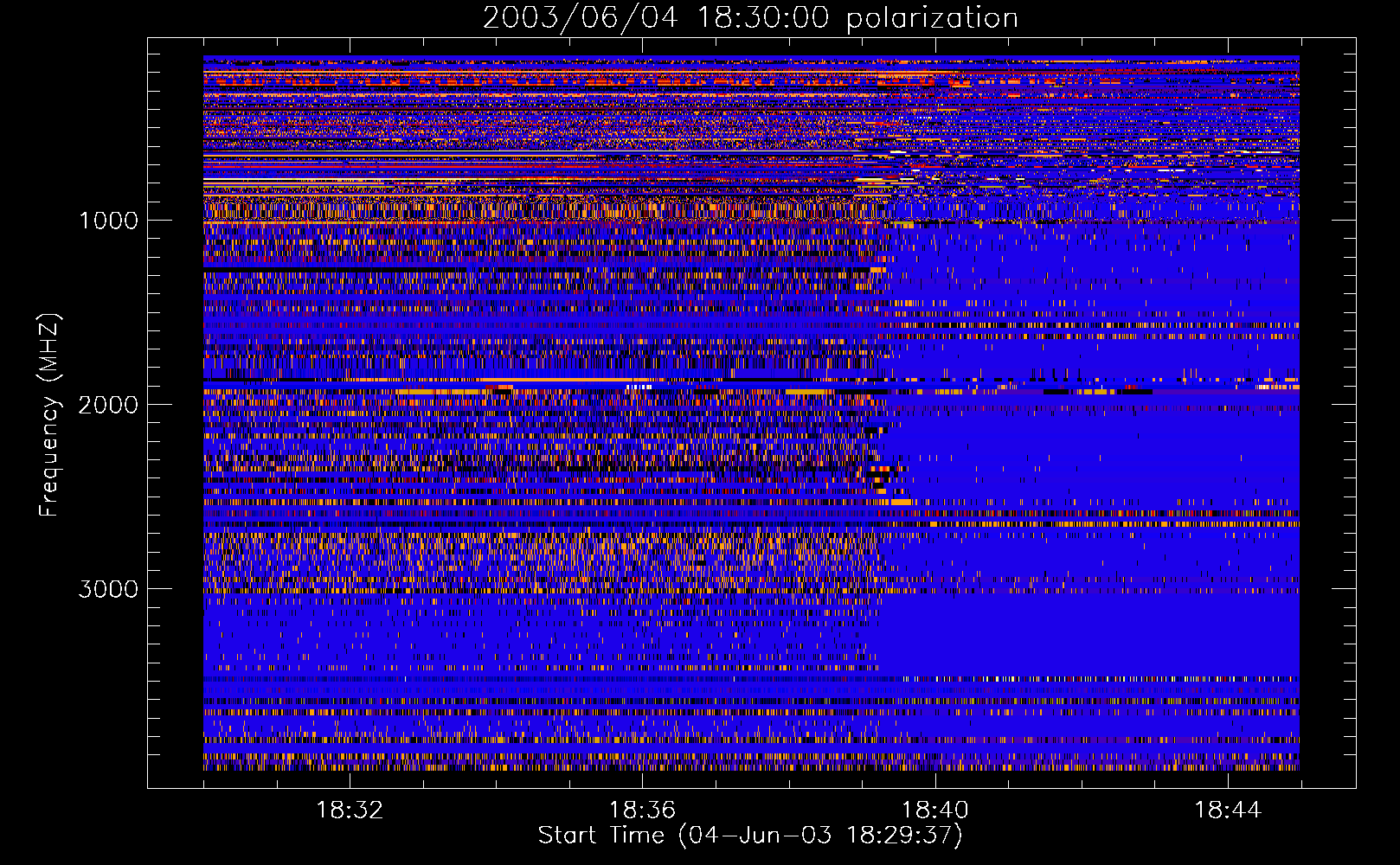Click the '1000' frequency axis label

(x=108, y=221)
